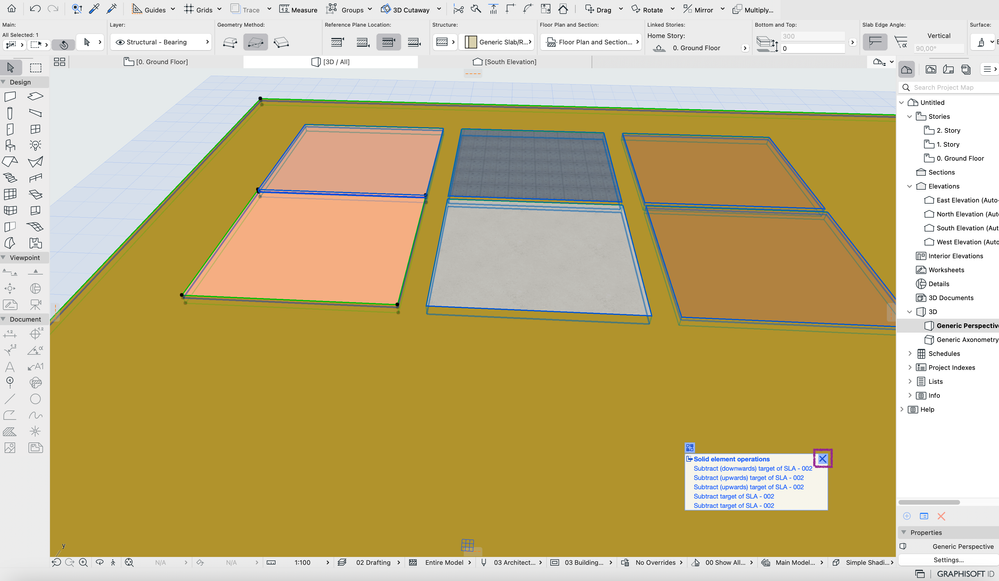Close the Solid element operations popup

822,459
